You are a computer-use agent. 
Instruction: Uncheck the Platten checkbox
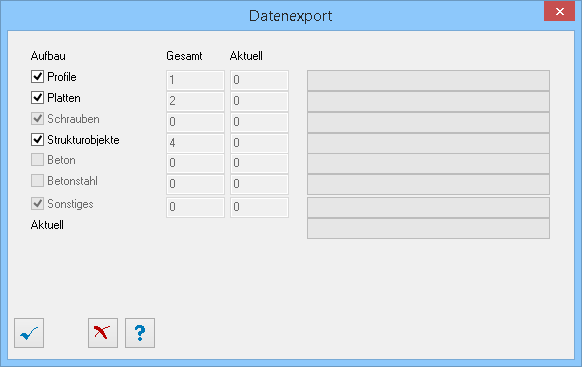tap(37, 98)
